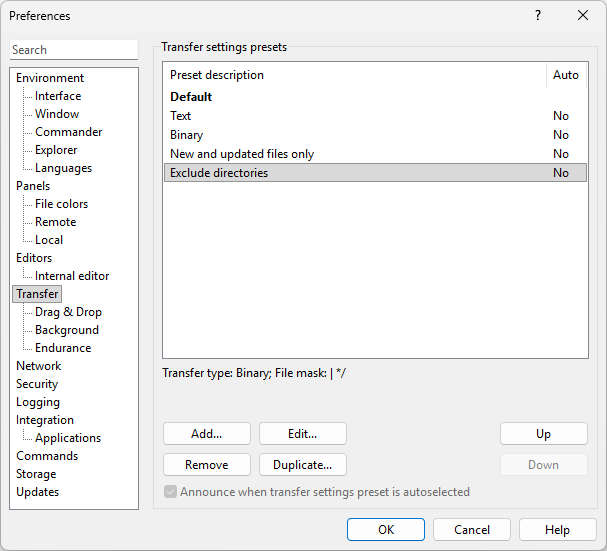Viewport: 607px width, 551px height.
Task: Open the File colors panel settings
Action: coord(61,204)
